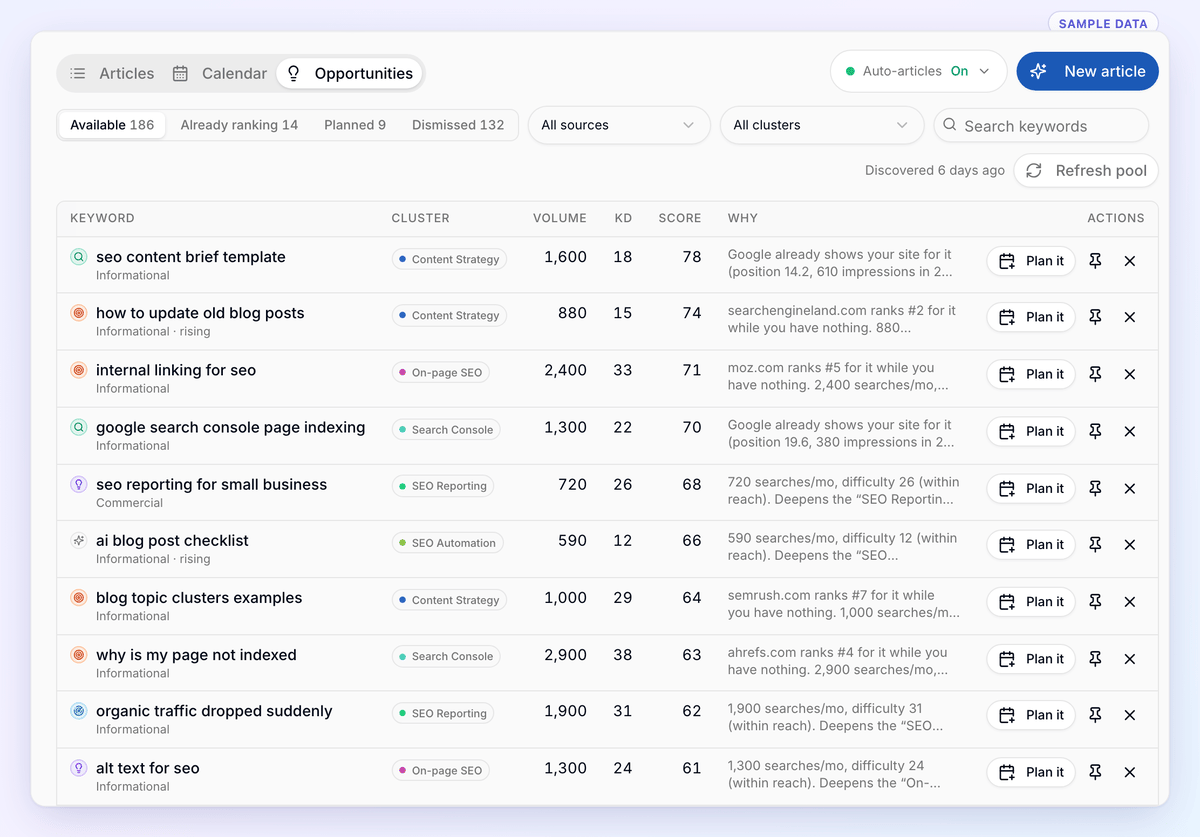Image resolution: width=1200 pixels, height=837 pixels.
Task: Dismiss the alt text for seo row
Action: click(x=1130, y=772)
